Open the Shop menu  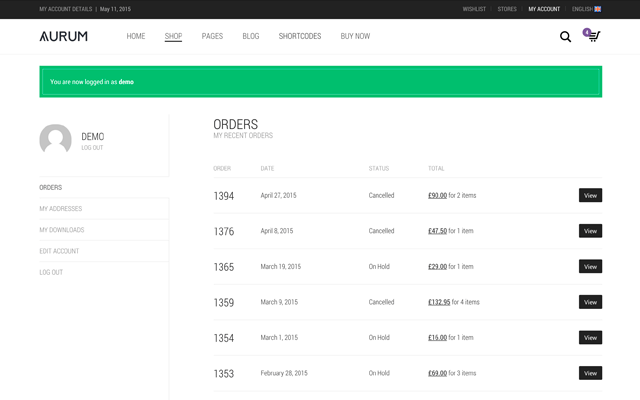point(173,36)
